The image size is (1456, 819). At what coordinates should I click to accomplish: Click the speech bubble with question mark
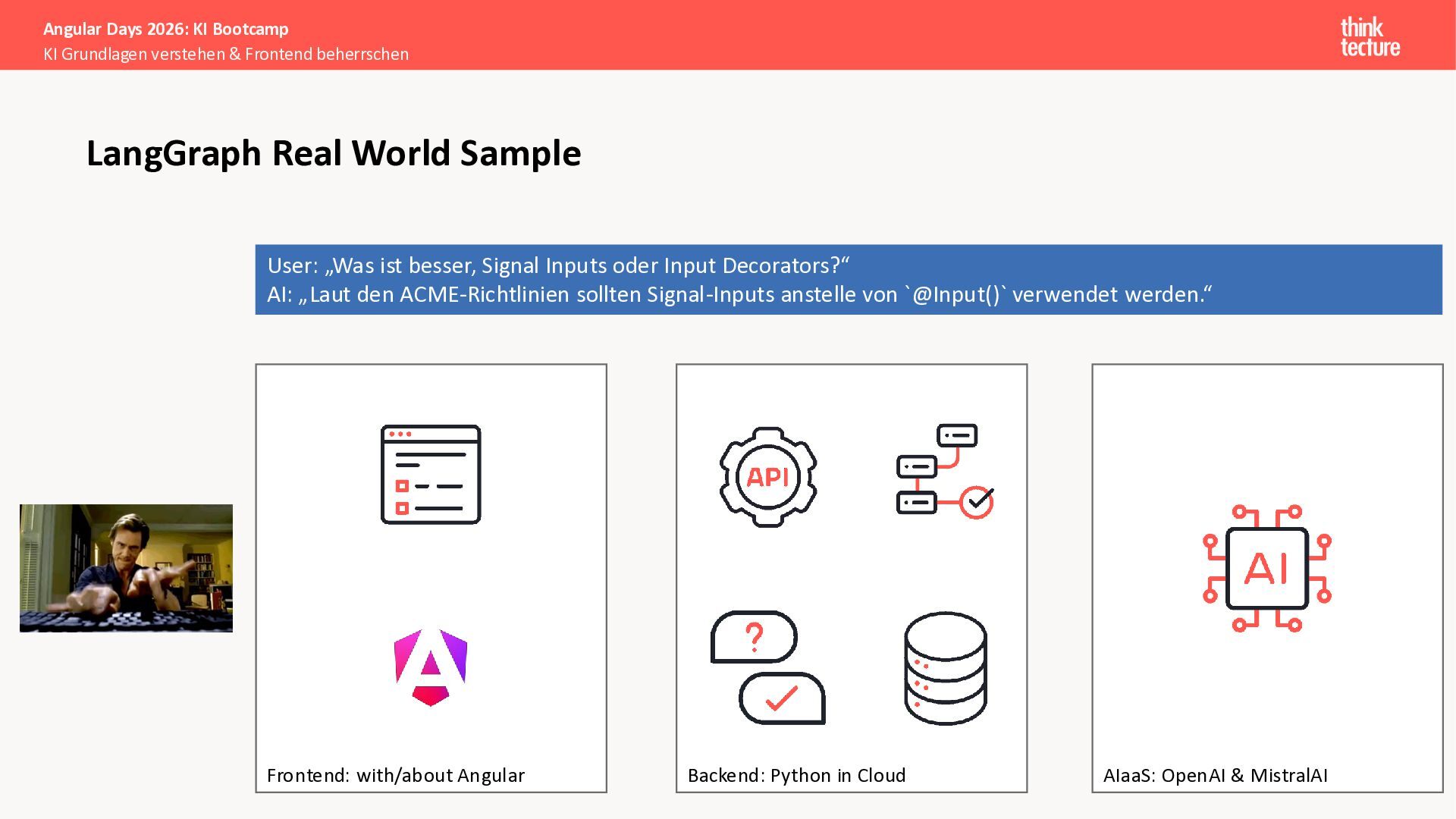pos(754,637)
